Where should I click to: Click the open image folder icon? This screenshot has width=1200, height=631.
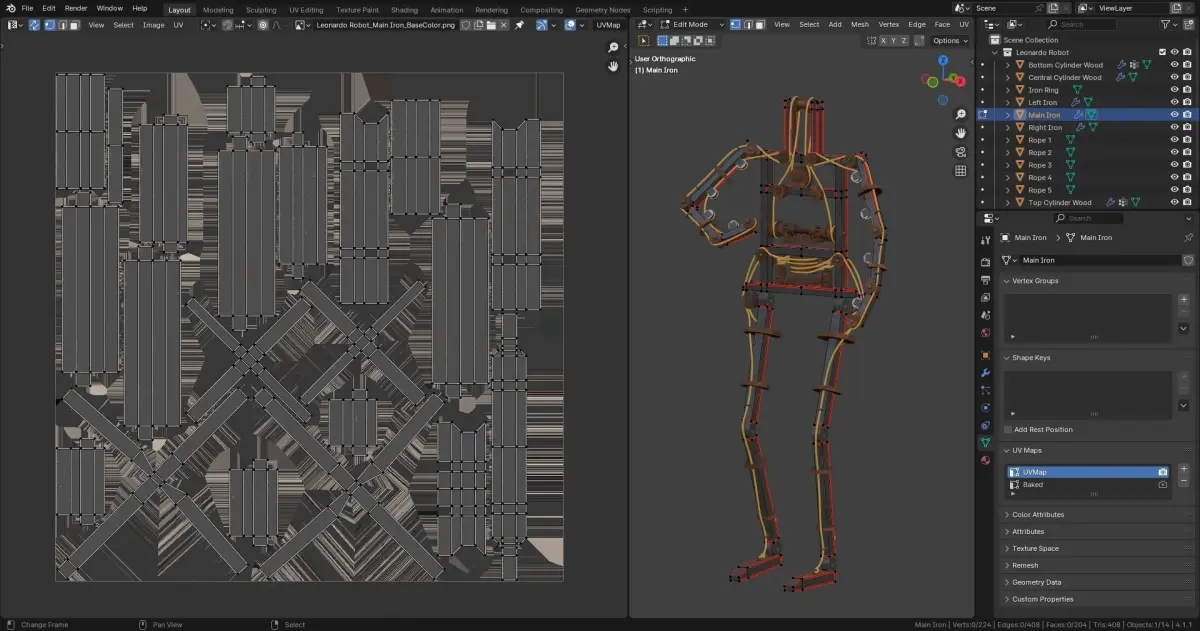[x=491, y=24]
